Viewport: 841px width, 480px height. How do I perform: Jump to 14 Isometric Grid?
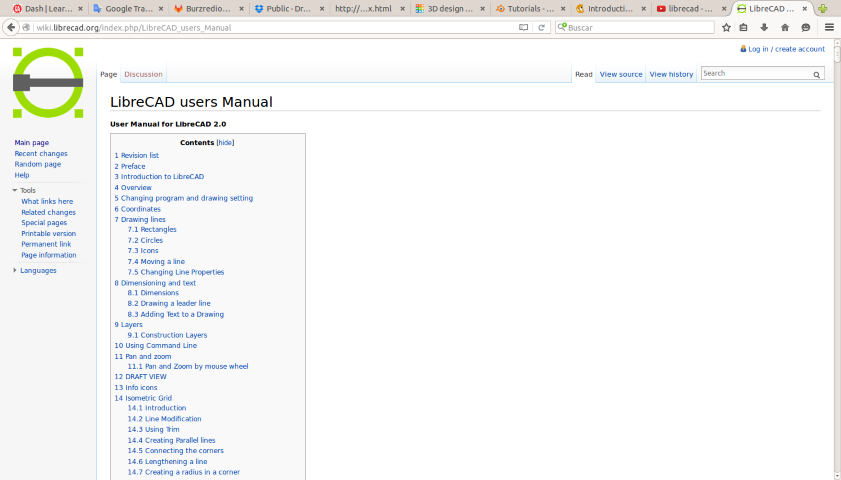pos(143,398)
